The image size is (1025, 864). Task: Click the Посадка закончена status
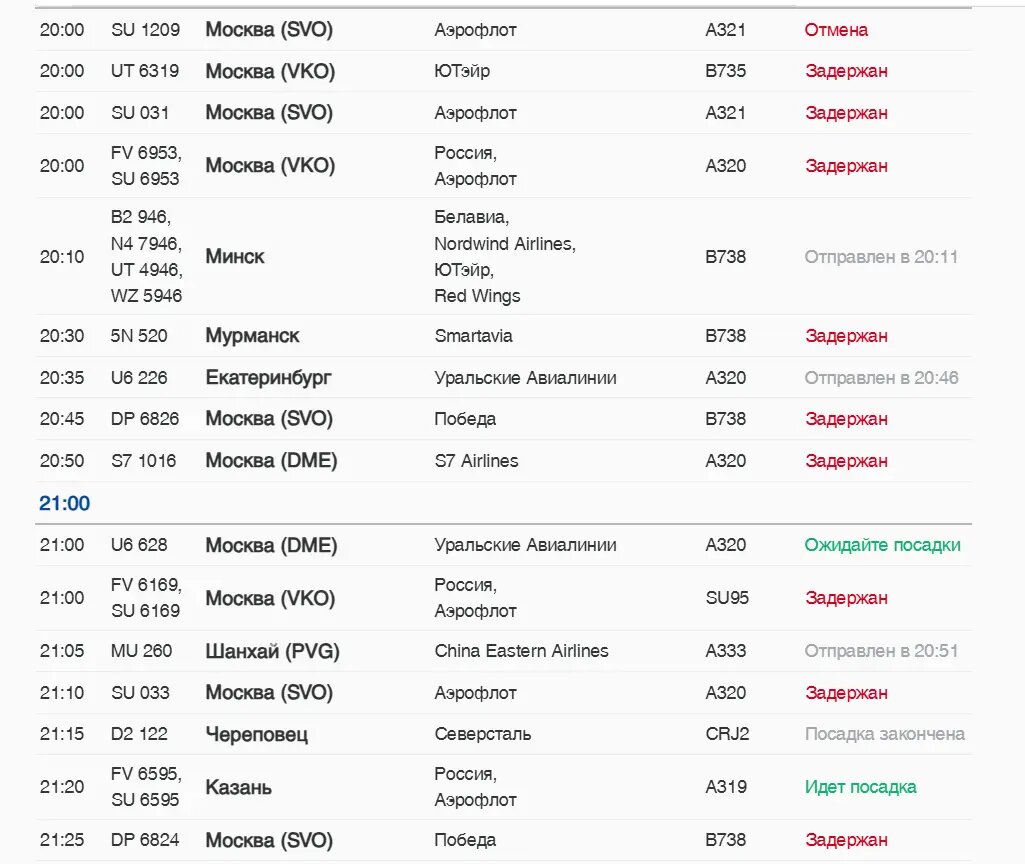coord(884,734)
